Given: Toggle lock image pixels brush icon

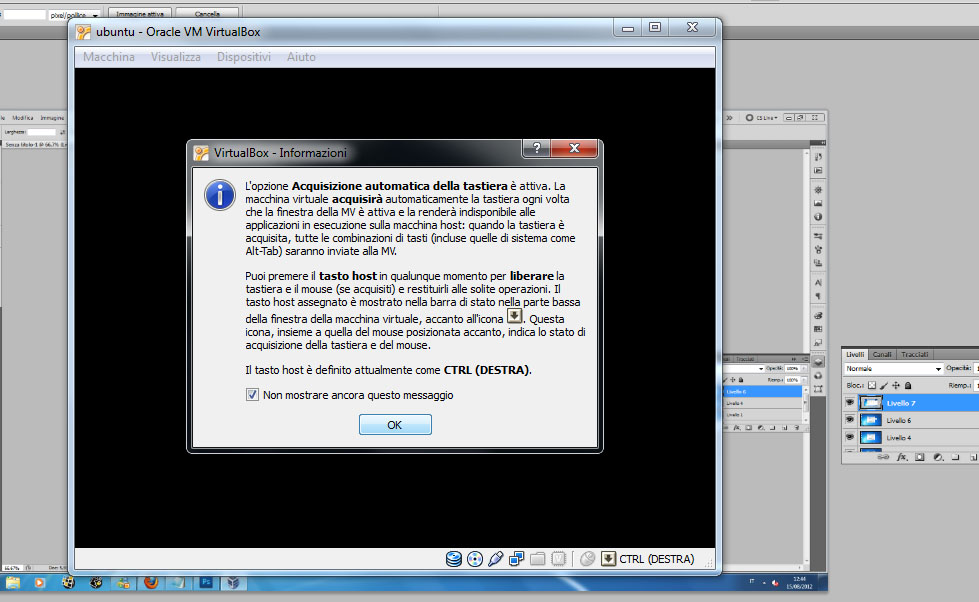Looking at the screenshot, I should pyautogui.click(x=884, y=386).
